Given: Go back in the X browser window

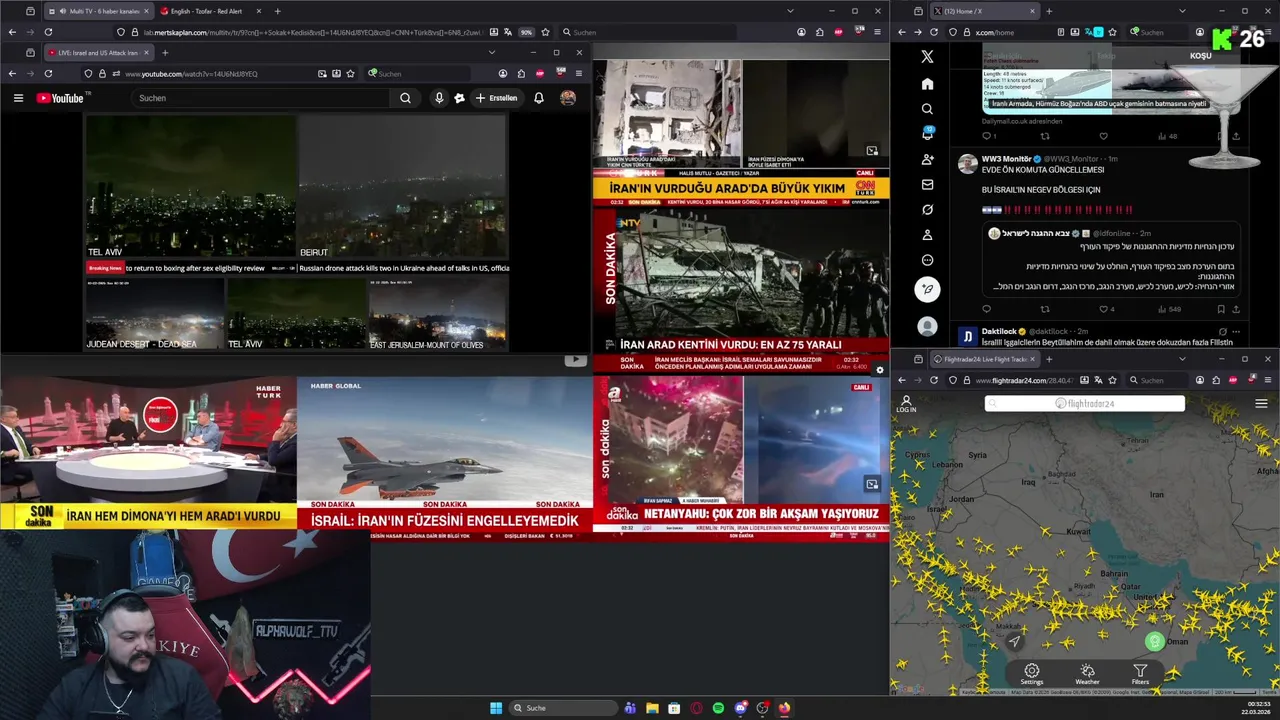Looking at the screenshot, I should tap(901, 32).
